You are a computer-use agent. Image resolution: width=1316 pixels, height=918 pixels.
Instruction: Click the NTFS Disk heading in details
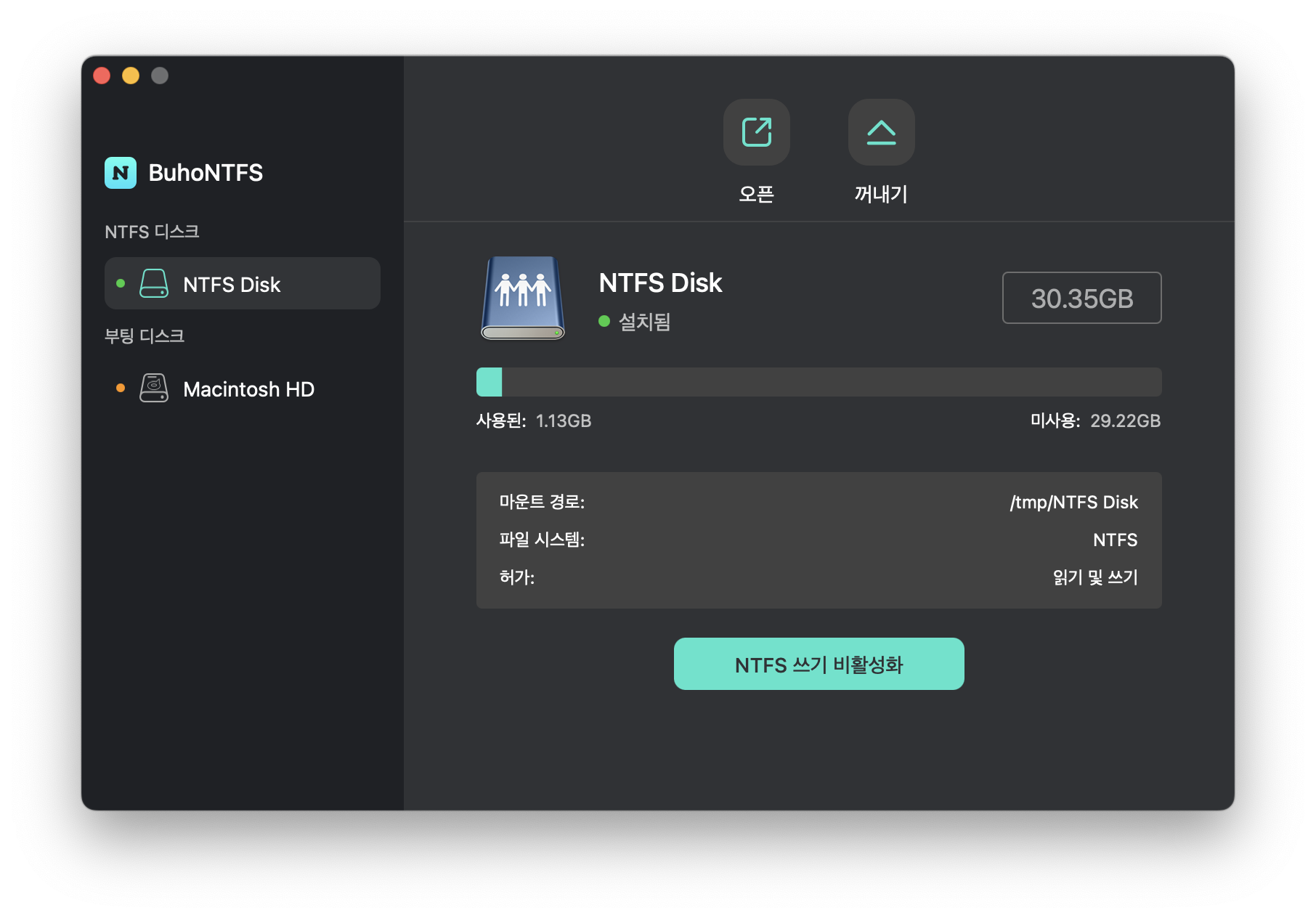pos(660,283)
